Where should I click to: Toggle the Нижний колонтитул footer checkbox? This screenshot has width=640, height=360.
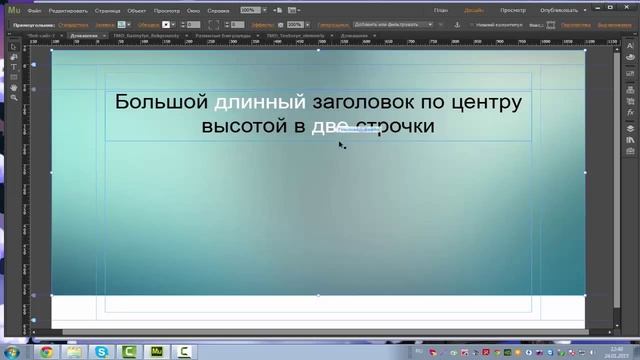click(471, 25)
